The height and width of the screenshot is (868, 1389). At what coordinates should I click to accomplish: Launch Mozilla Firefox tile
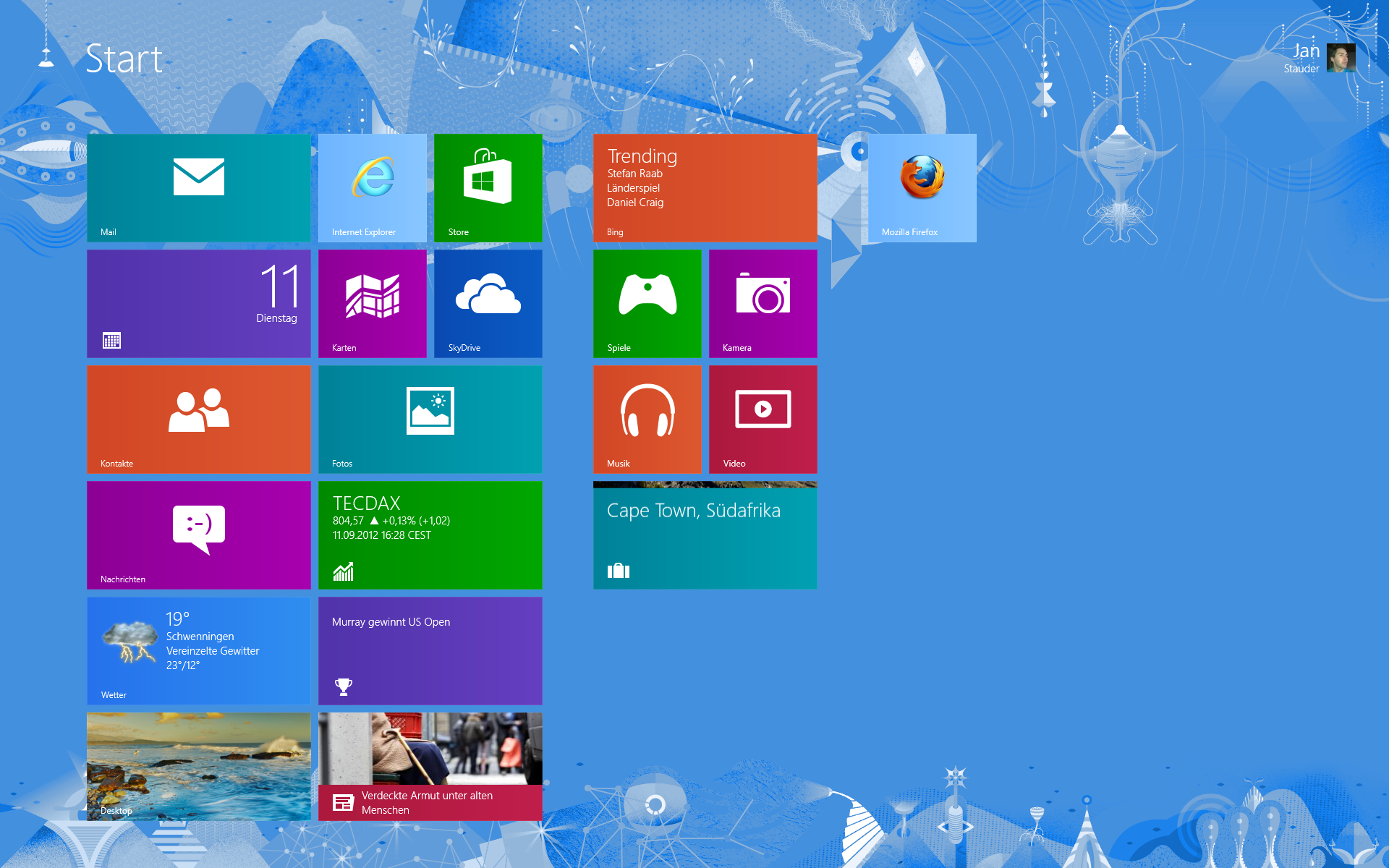click(922, 187)
